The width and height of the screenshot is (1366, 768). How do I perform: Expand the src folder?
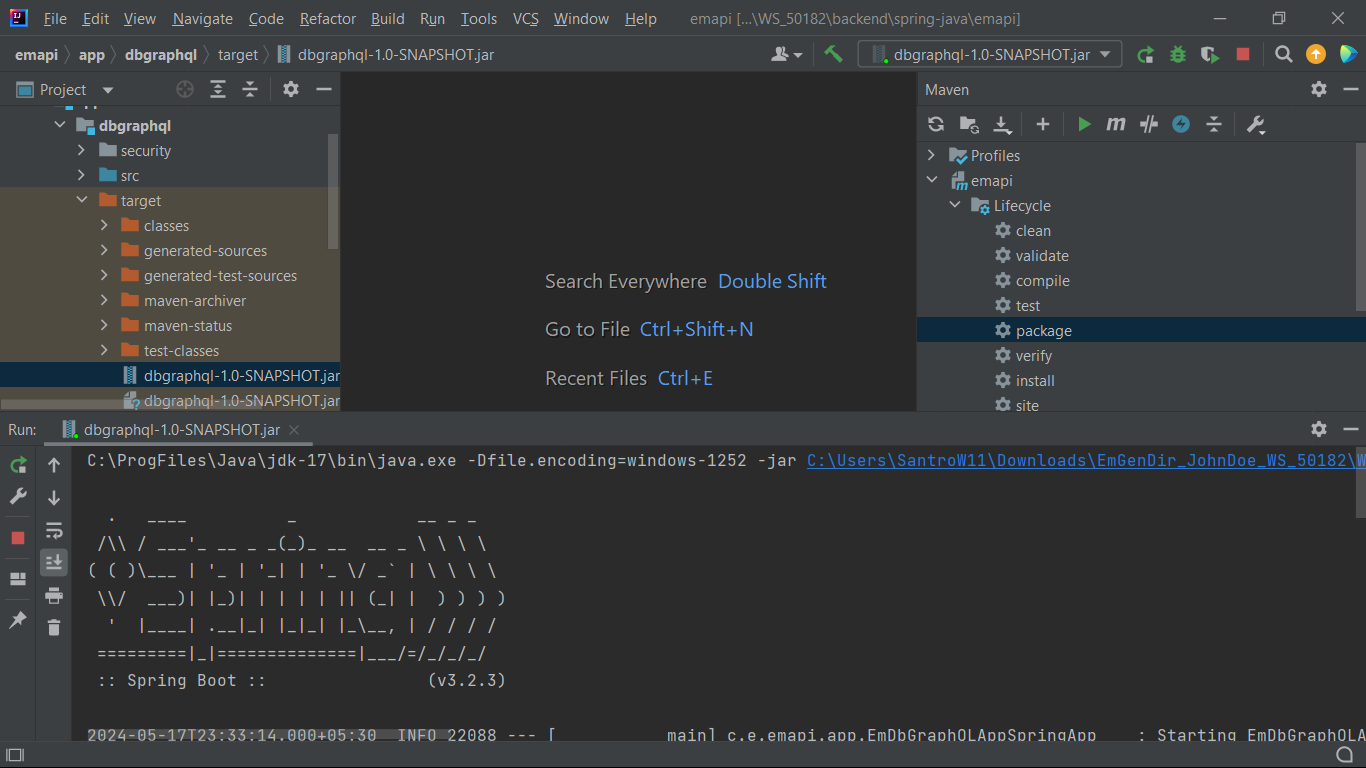coord(82,175)
